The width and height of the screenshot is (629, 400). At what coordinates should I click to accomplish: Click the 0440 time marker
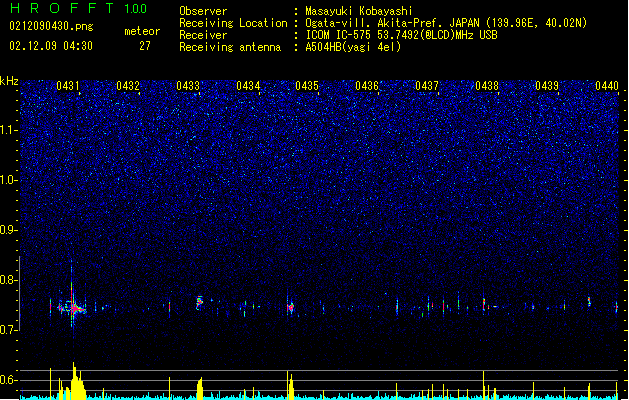click(607, 86)
